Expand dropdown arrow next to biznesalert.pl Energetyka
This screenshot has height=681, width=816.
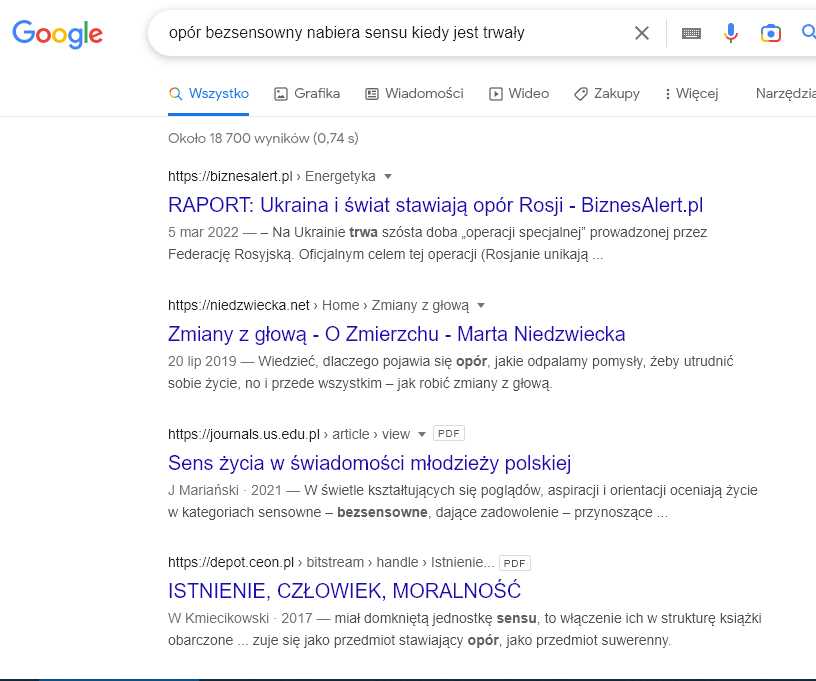point(388,176)
